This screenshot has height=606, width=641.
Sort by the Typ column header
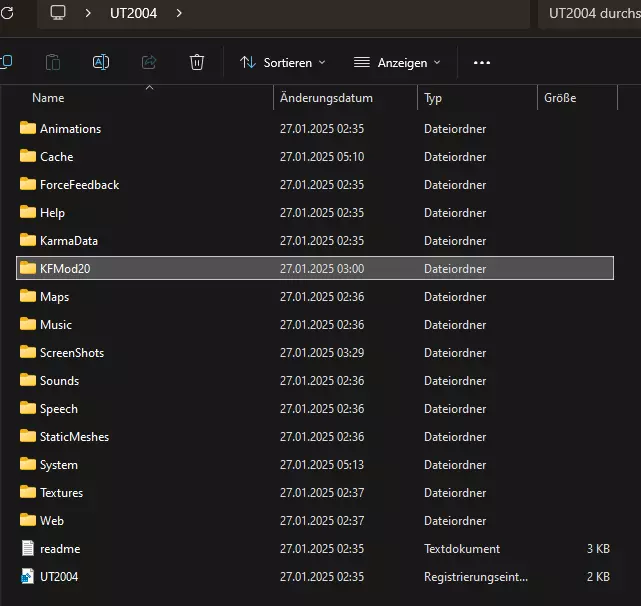point(433,98)
